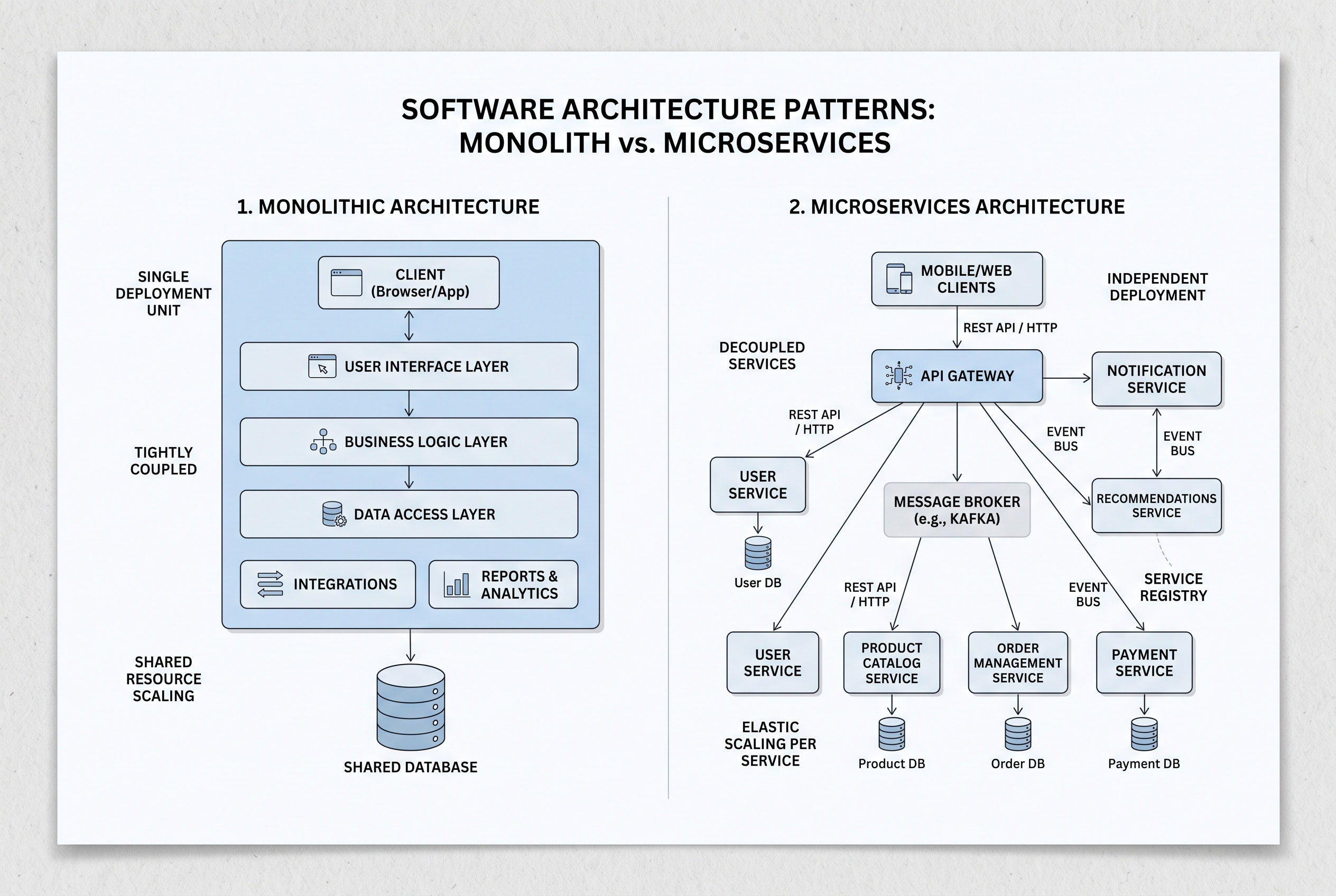Select the Recommendations Service box

[1156, 506]
